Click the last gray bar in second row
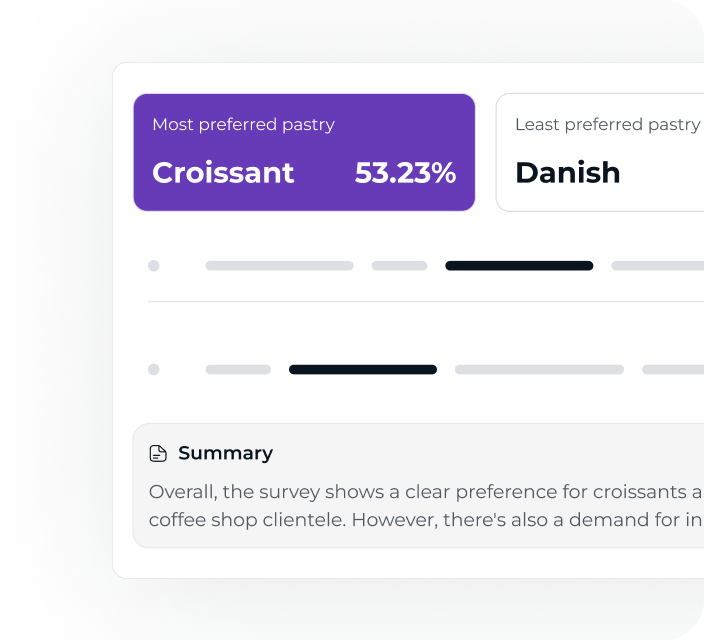Viewport: 704px width, 640px height. (x=672, y=369)
